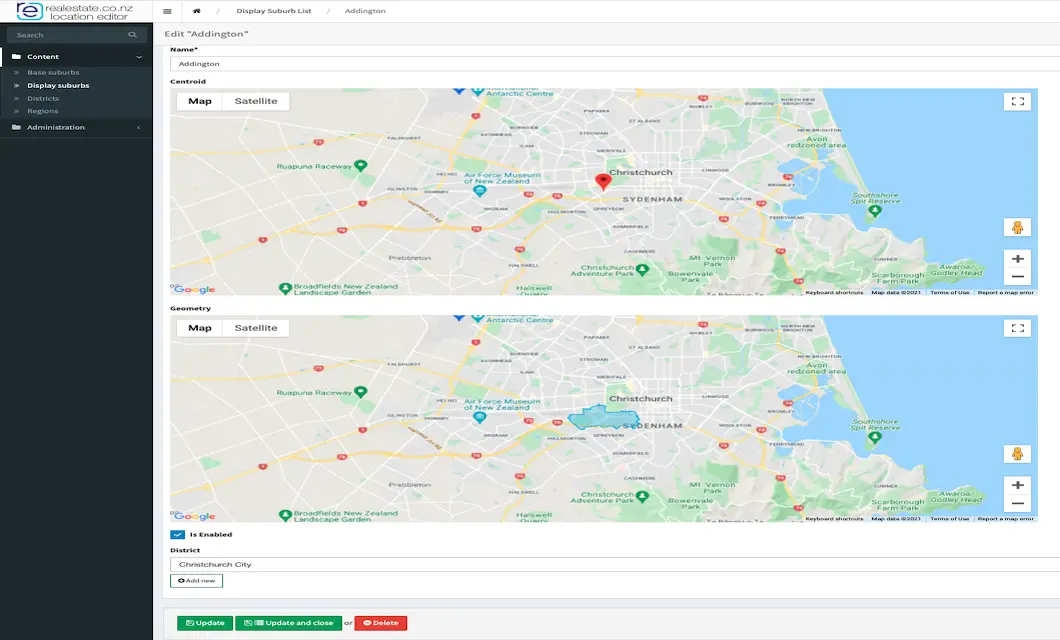Image resolution: width=1060 pixels, height=640 pixels.
Task: Click Air Force Museum marker on Geometry map
Action: pos(479,417)
